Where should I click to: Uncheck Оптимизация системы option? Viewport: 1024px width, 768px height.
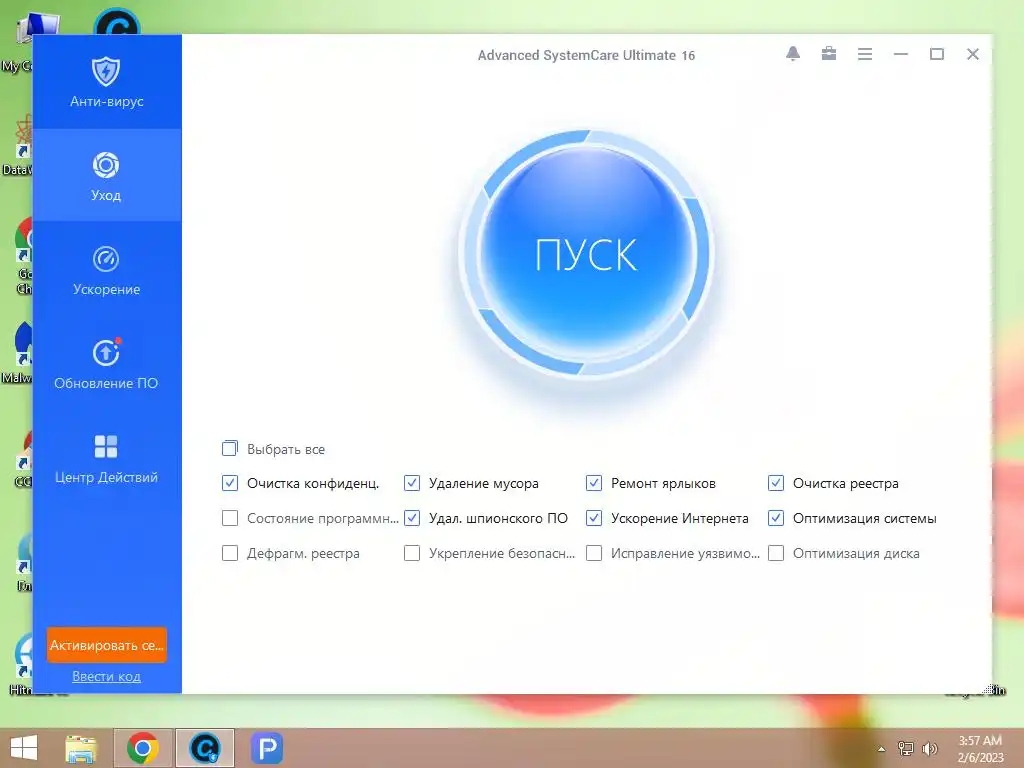pos(776,518)
